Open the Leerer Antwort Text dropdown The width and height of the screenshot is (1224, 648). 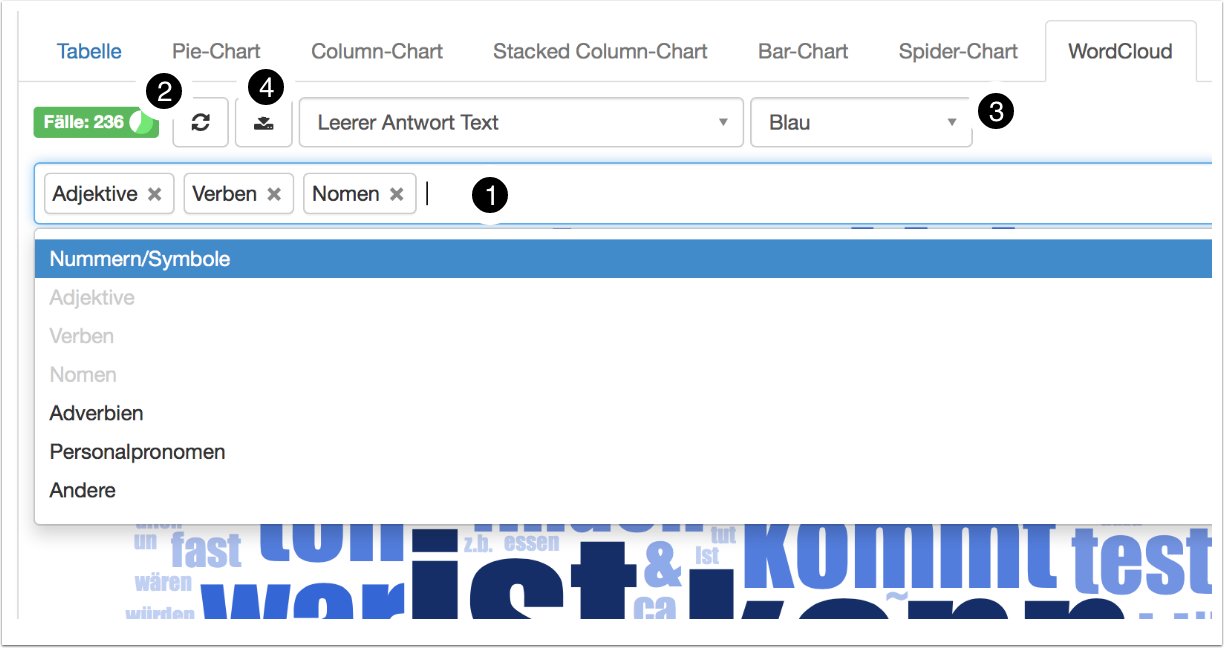pyautogui.click(x=521, y=123)
